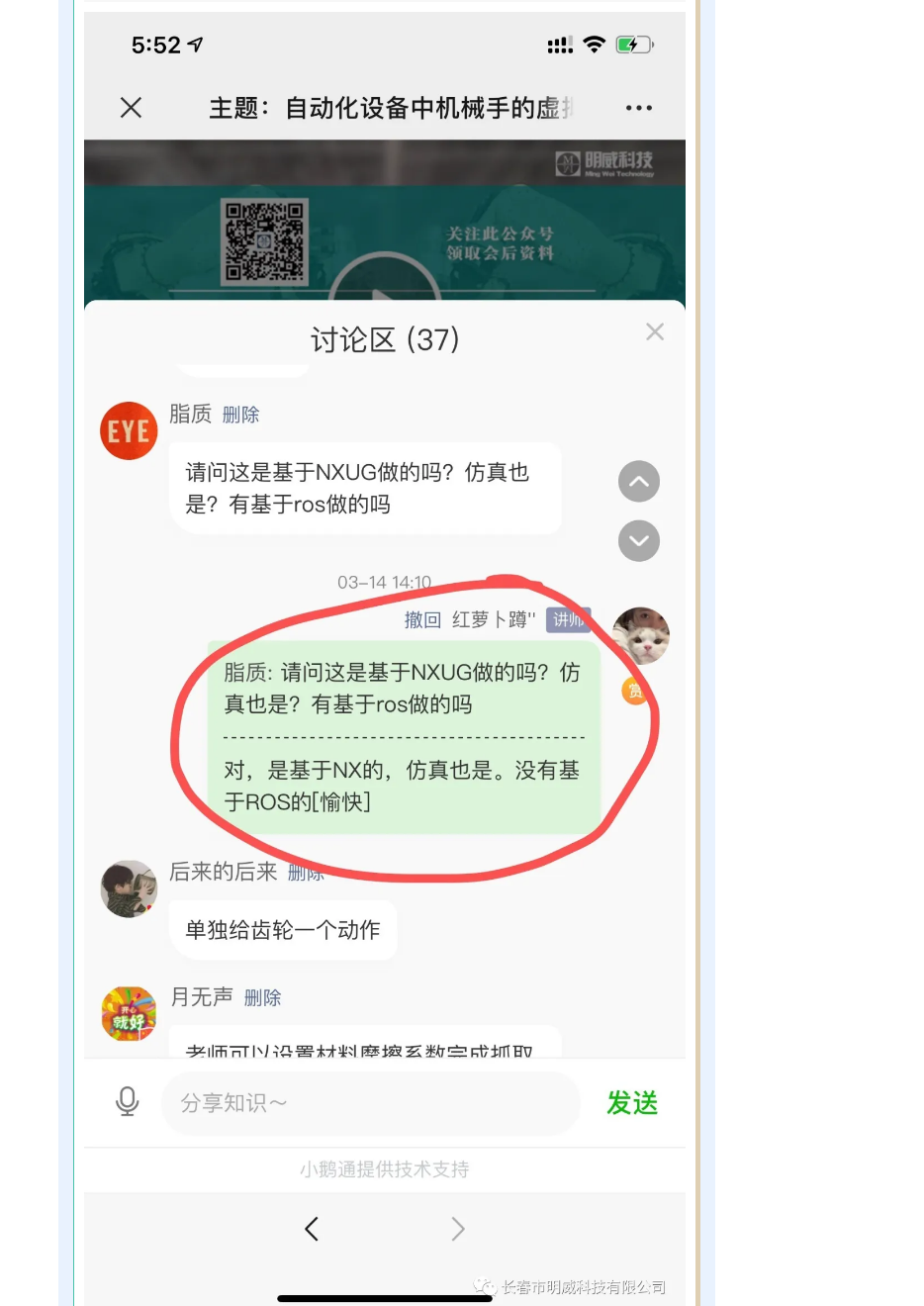Image resolution: width=924 pixels, height=1306 pixels.
Task: Jump to previous message with up chevron
Action: point(639,482)
